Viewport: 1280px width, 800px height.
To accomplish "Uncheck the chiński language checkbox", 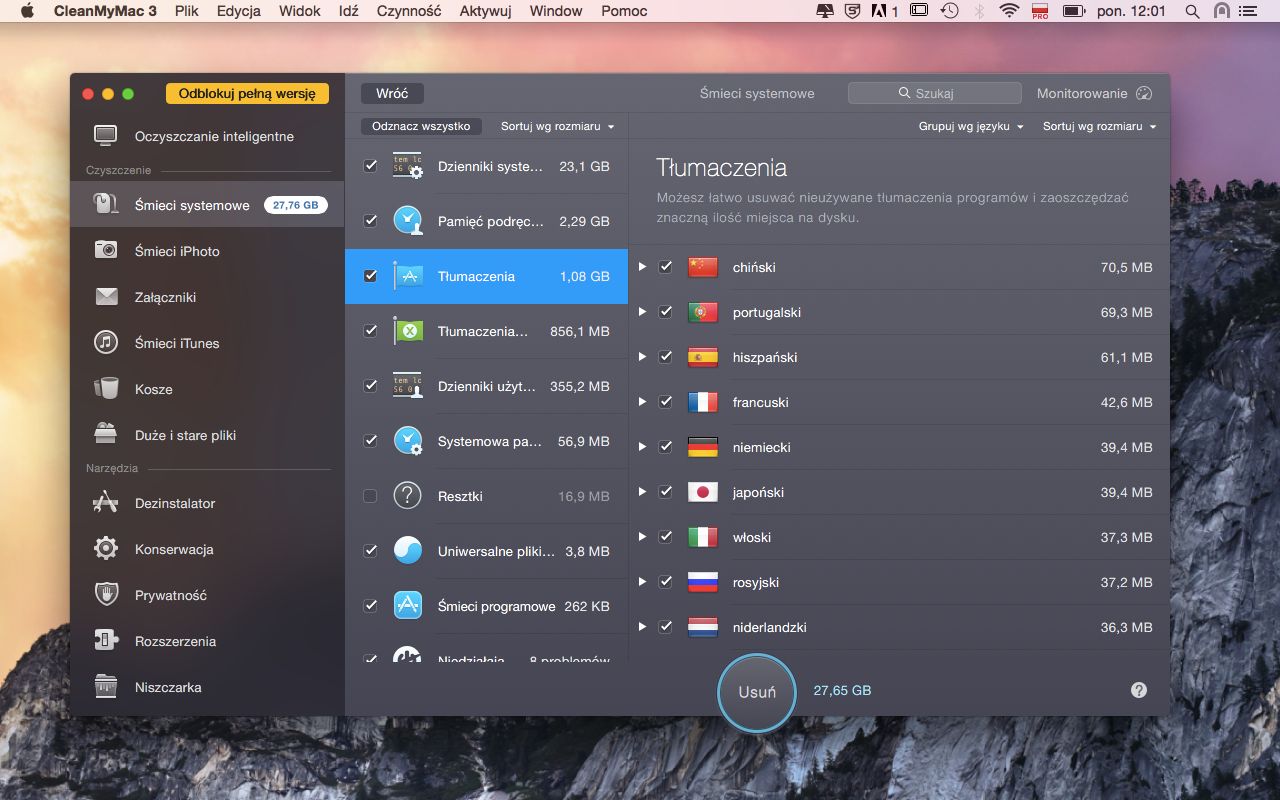I will pyautogui.click(x=666, y=267).
